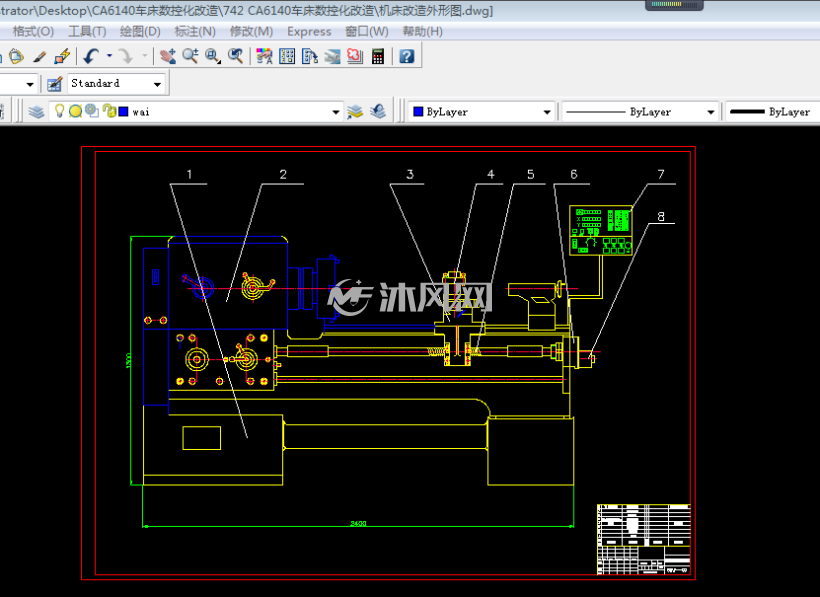
Task: Select the 2400 dimension text in drawing
Action: click(358, 523)
